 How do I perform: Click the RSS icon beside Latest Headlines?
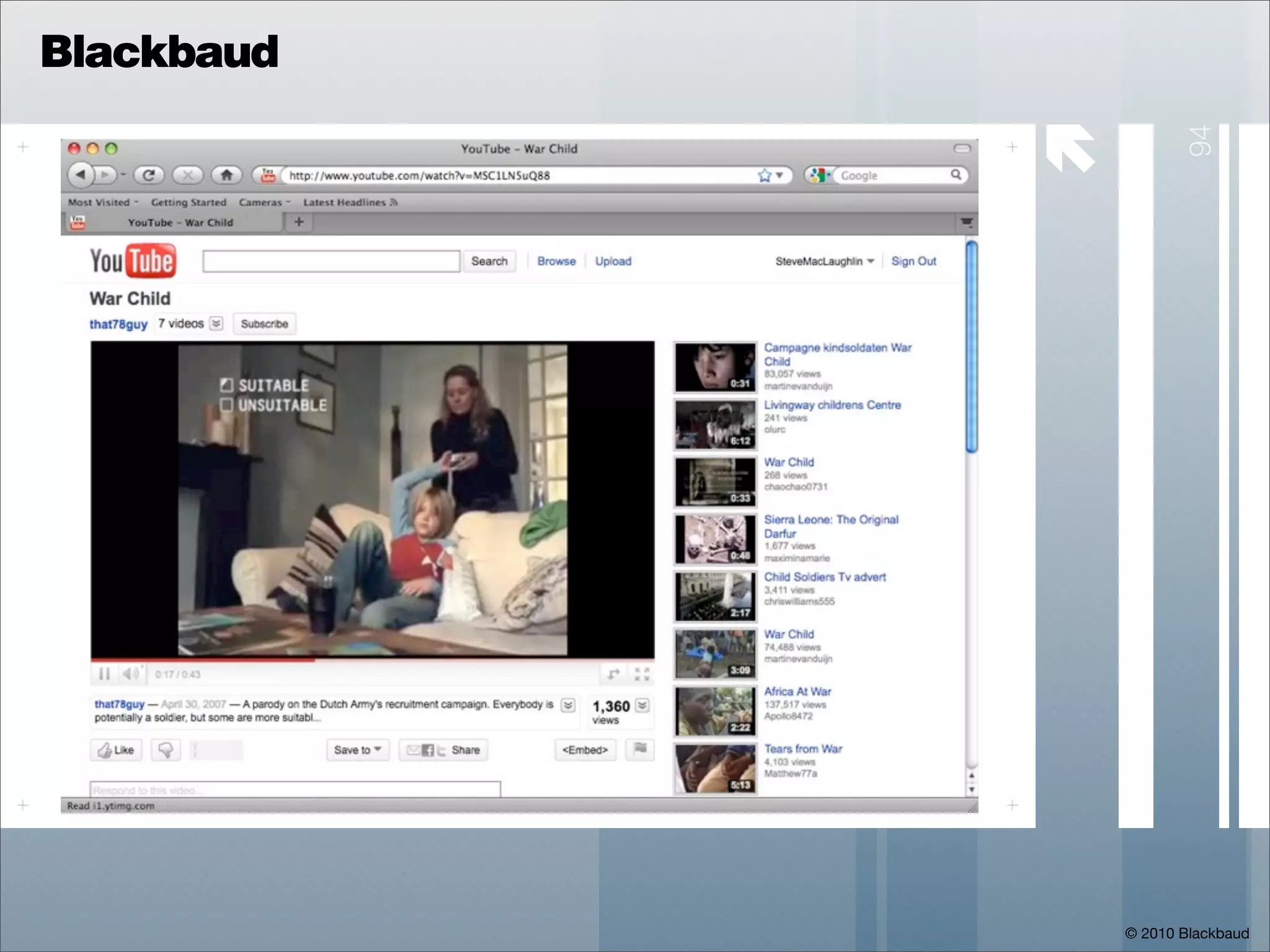(x=394, y=202)
